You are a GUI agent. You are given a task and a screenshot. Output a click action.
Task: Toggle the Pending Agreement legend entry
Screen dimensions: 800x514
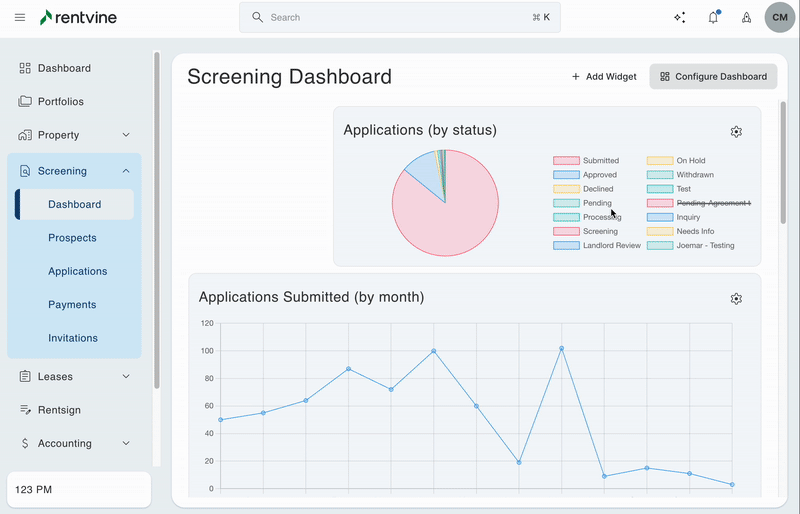(712, 203)
